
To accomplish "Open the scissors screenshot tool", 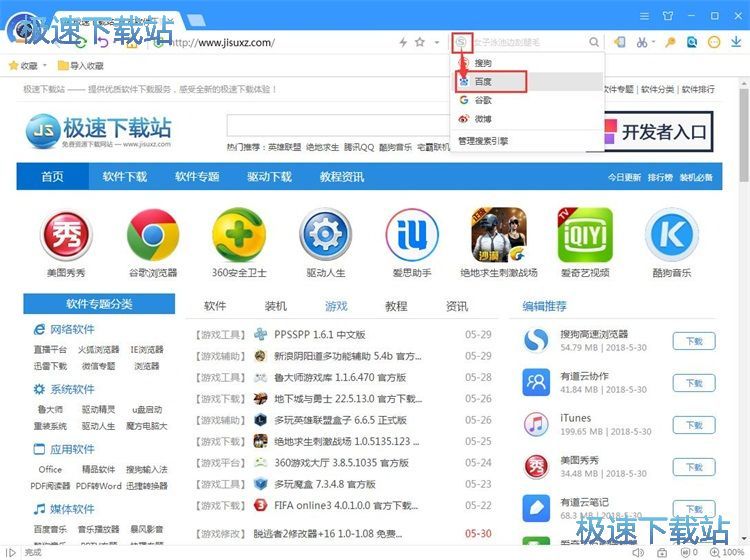I will pyautogui.click(x=641, y=43).
